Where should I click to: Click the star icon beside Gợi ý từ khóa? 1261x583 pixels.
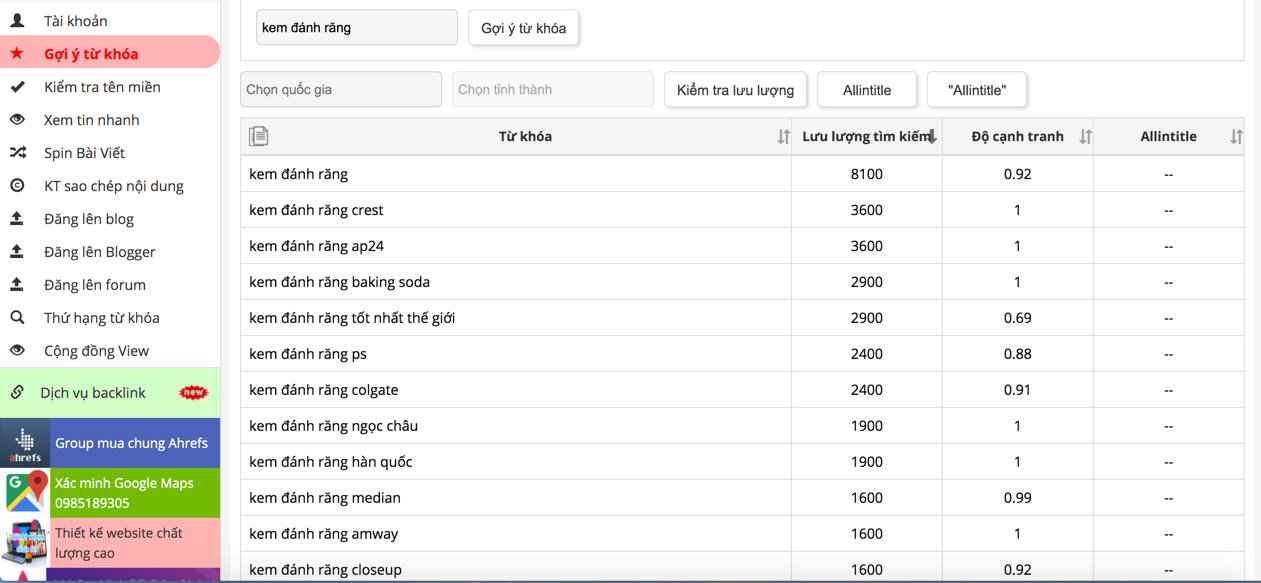click(x=17, y=53)
